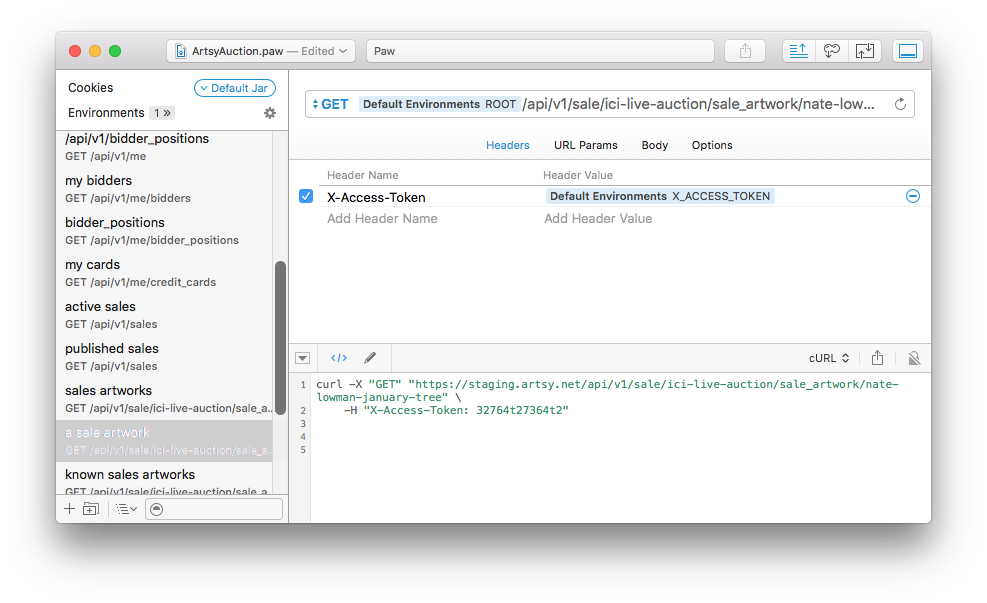
Task: Reload the request with refresh icon
Action: (x=900, y=104)
